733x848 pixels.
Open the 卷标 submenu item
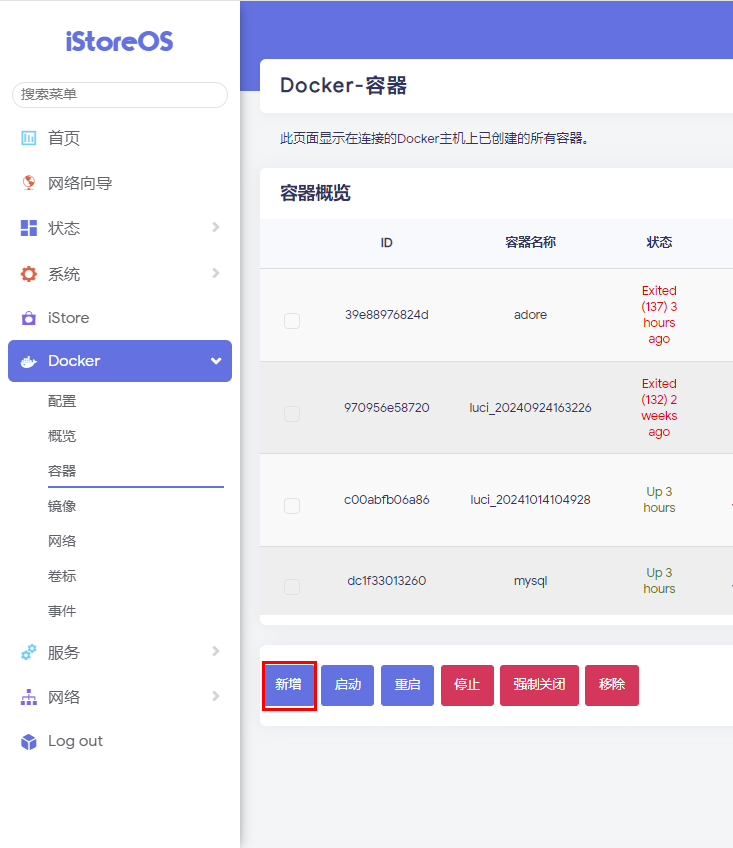(62, 576)
